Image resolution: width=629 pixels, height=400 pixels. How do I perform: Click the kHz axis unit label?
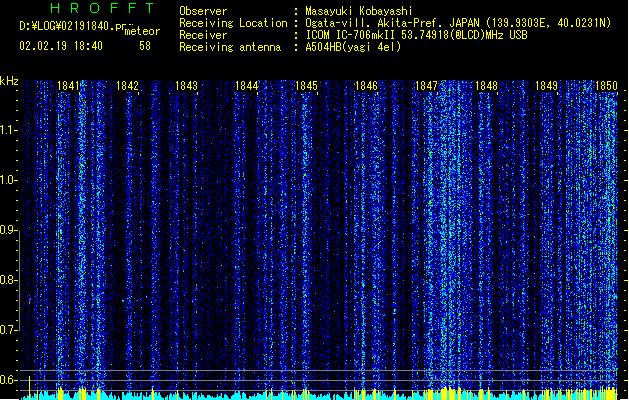click(x=9, y=81)
